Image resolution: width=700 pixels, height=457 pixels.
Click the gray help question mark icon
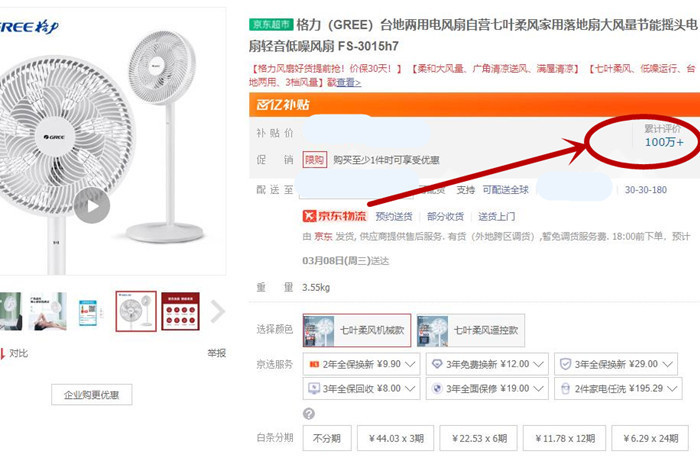[x=308, y=414]
